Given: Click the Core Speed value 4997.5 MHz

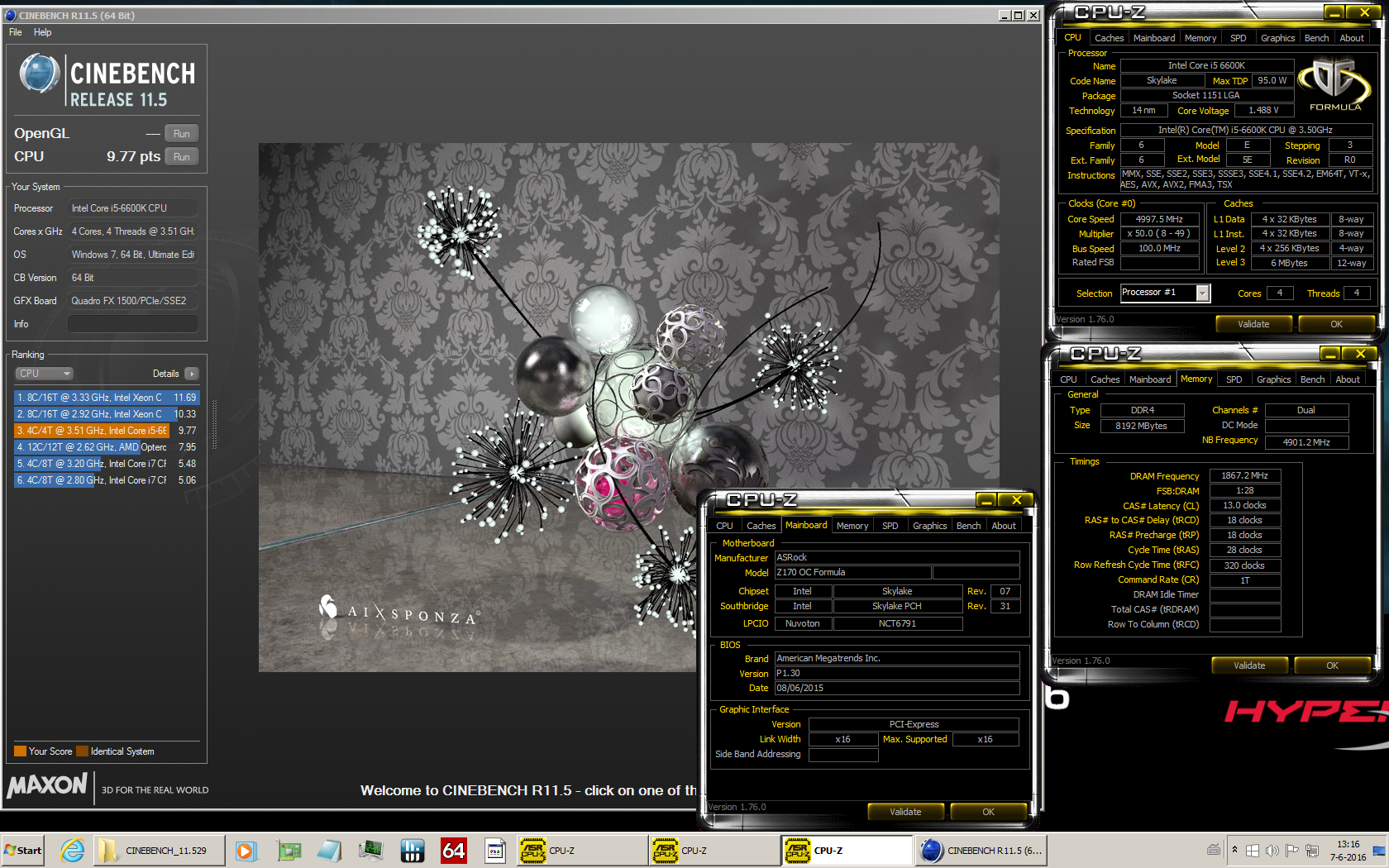Looking at the screenshot, I should coord(1159,219).
